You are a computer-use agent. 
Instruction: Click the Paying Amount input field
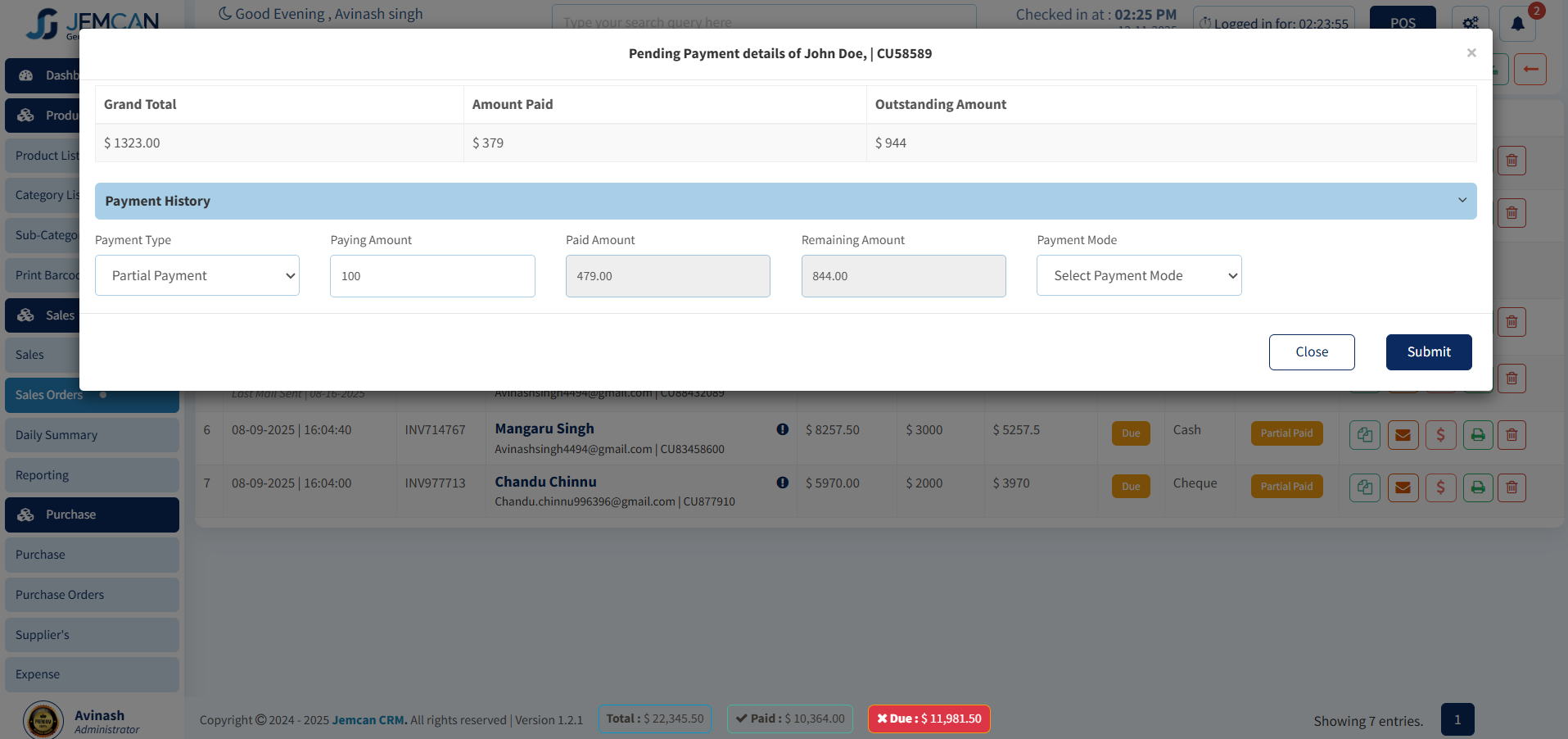432,276
